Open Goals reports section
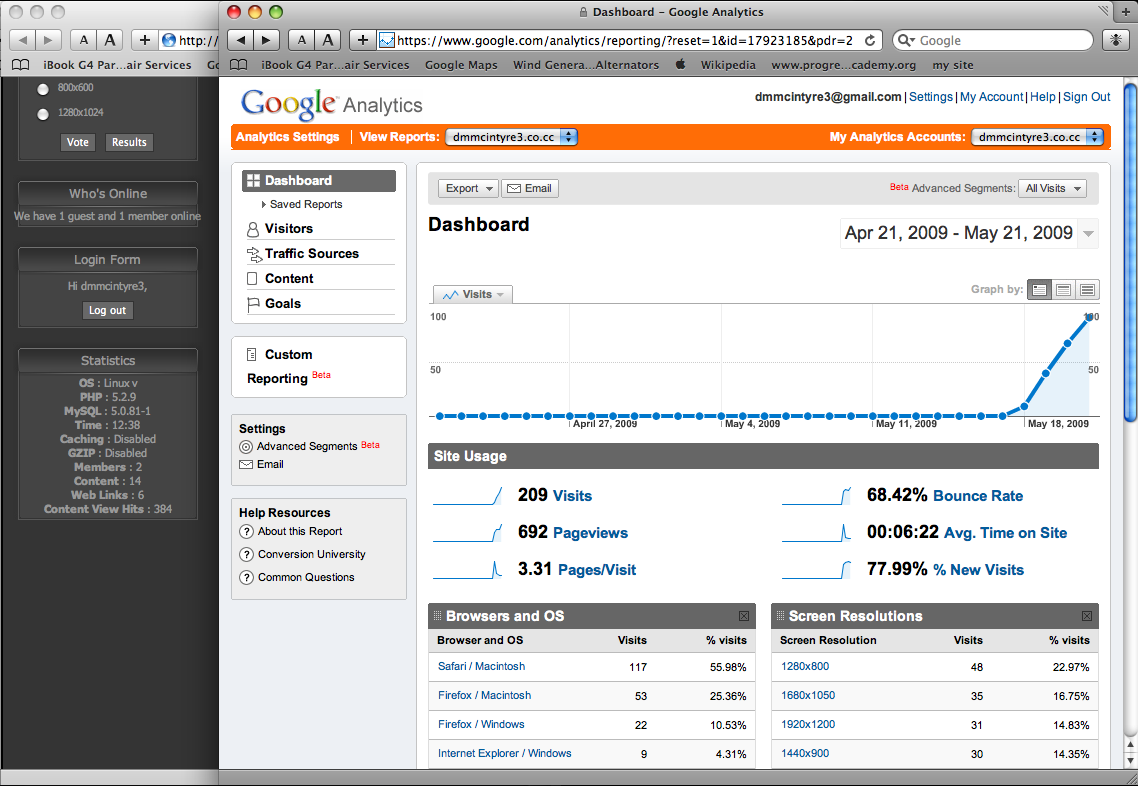 [283, 303]
